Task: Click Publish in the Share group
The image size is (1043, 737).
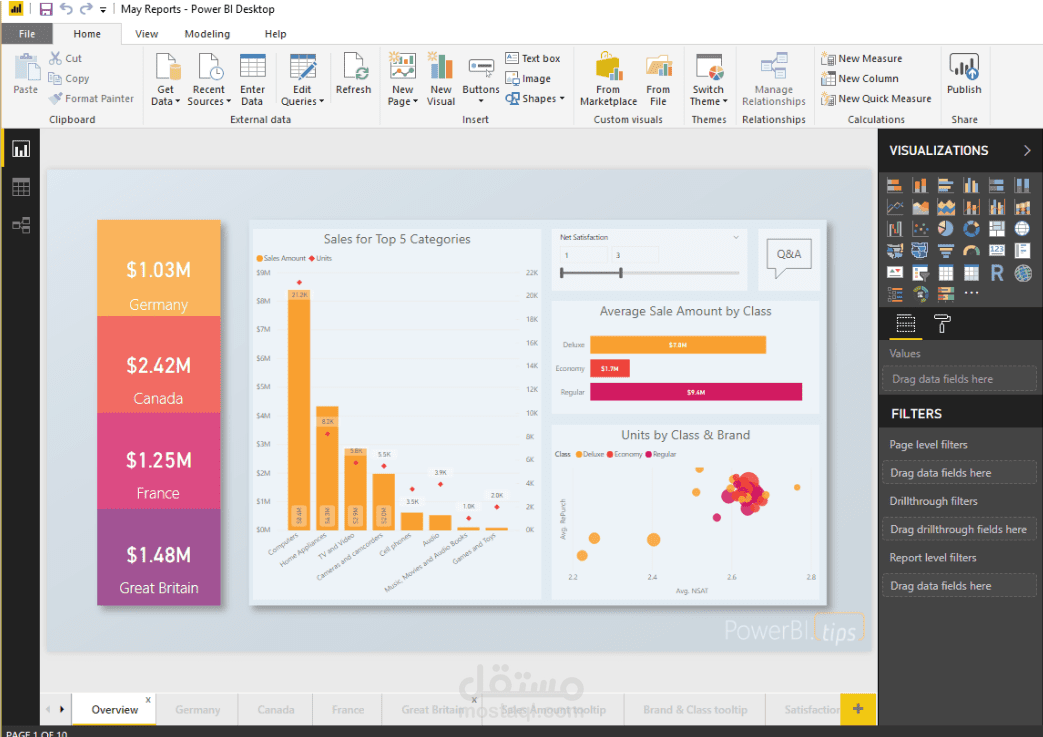Action: click(x=964, y=74)
